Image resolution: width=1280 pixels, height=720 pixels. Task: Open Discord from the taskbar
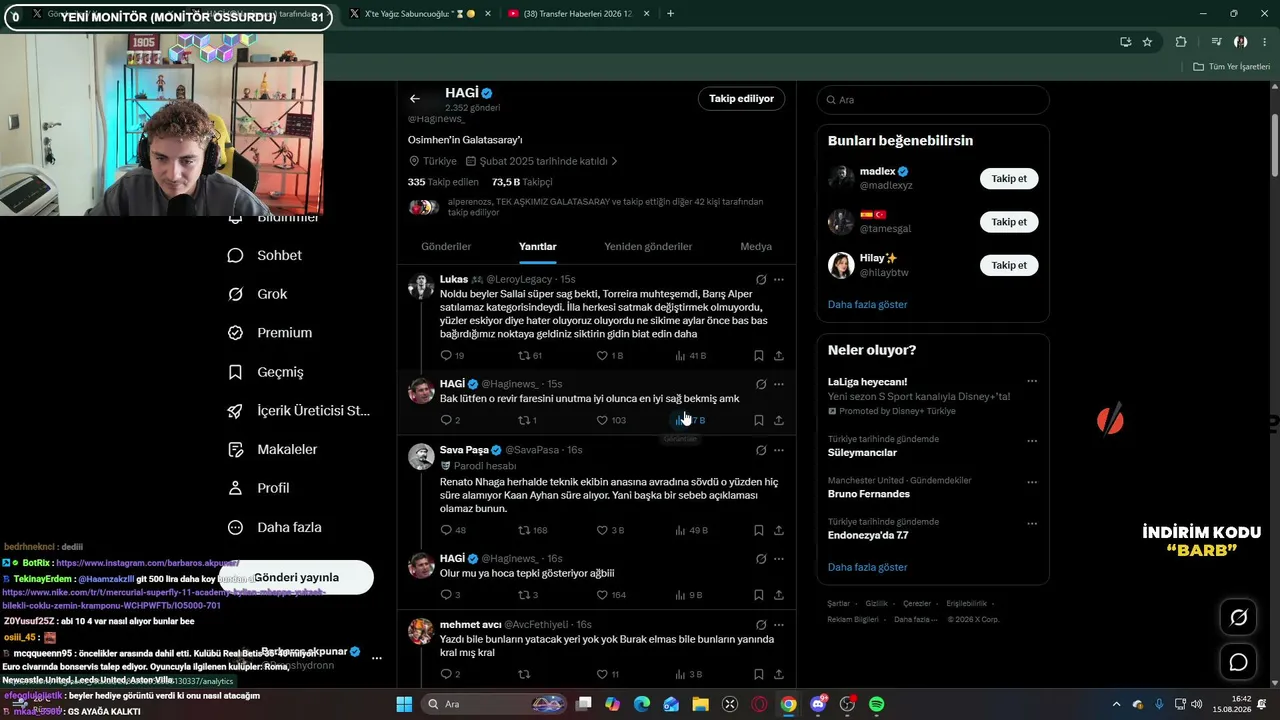click(818, 704)
